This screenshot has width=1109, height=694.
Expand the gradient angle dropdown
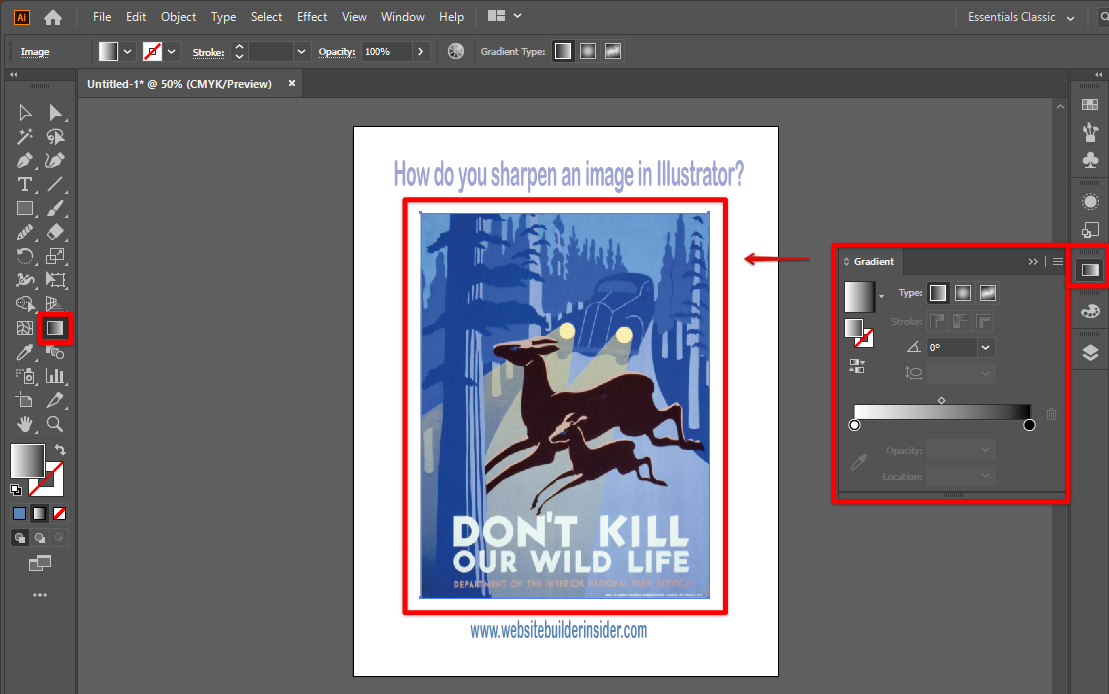point(986,348)
